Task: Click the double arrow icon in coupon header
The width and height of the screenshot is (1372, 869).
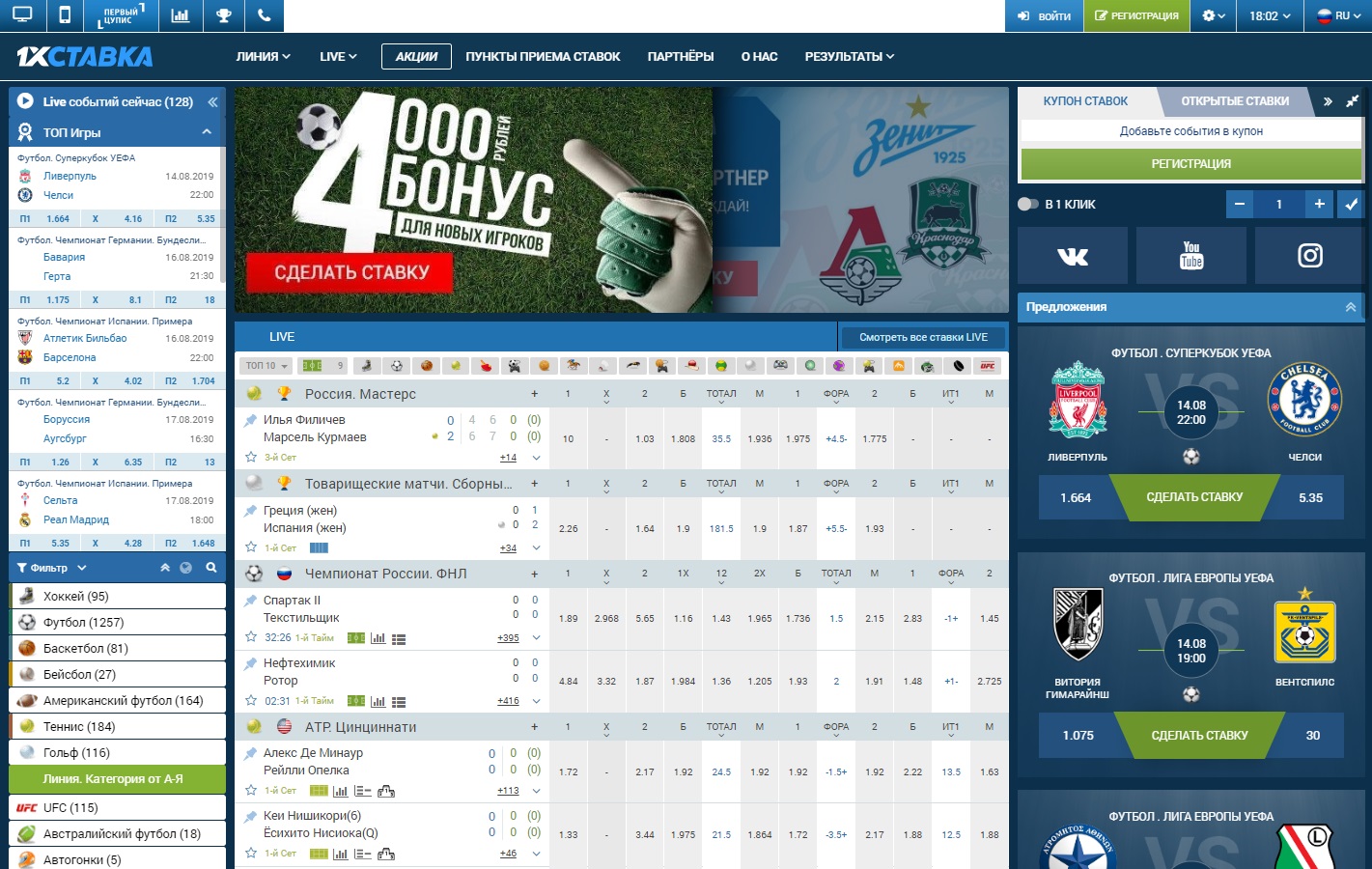Action: click(1328, 101)
